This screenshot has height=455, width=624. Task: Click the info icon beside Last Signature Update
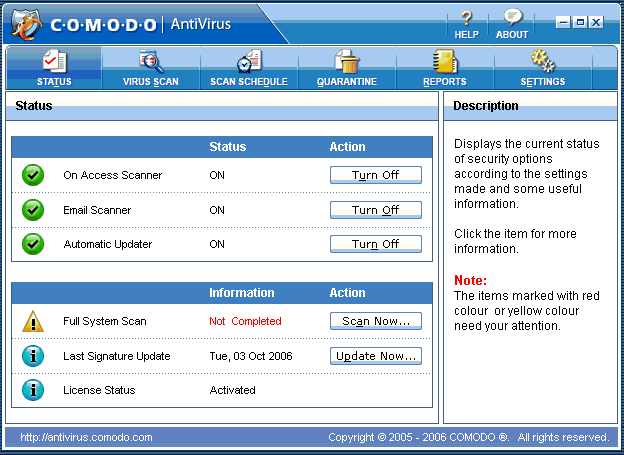[x=33, y=356]
